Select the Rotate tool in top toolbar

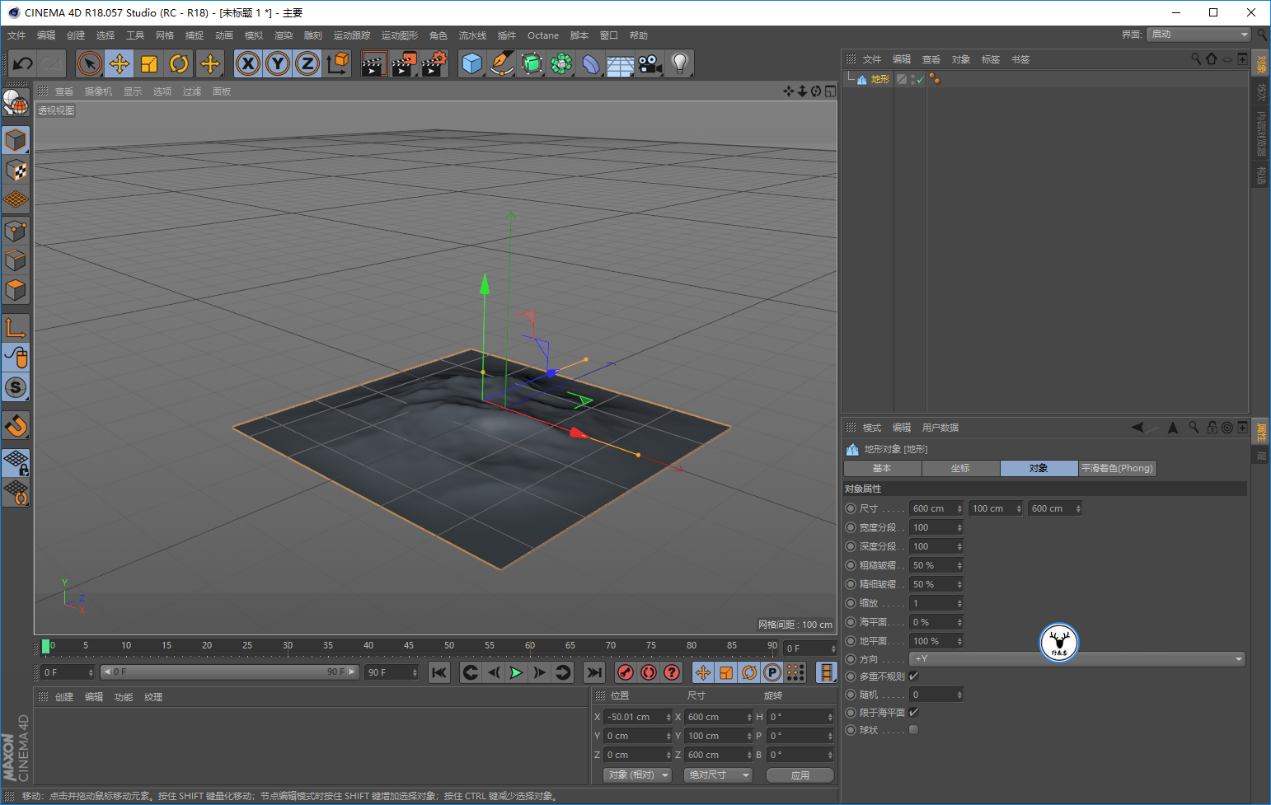(x=179, y=64)
